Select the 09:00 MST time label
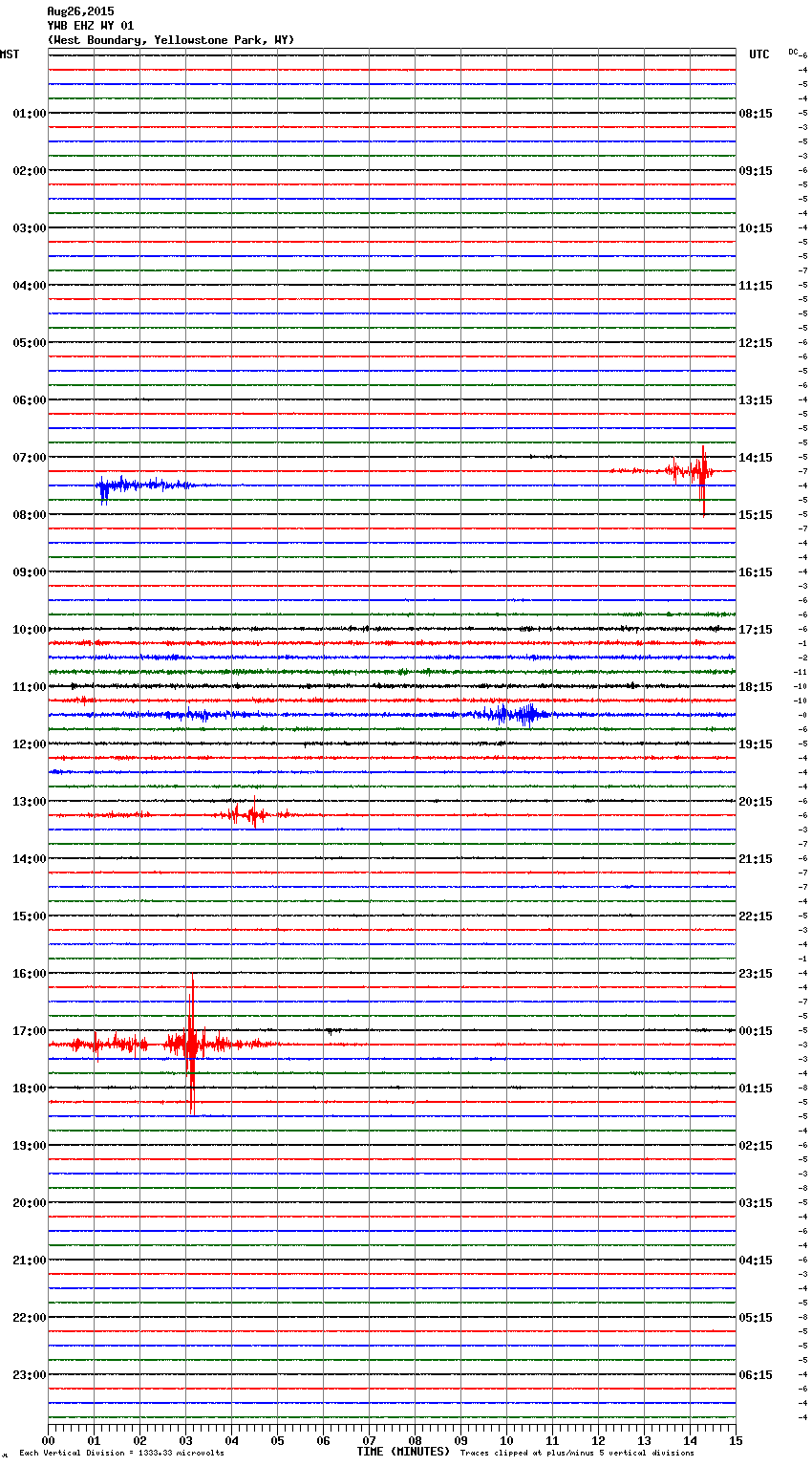Image resolution: width=812 pixels, height=1466 pixels. pyautogui.click(x=29, y=572)
